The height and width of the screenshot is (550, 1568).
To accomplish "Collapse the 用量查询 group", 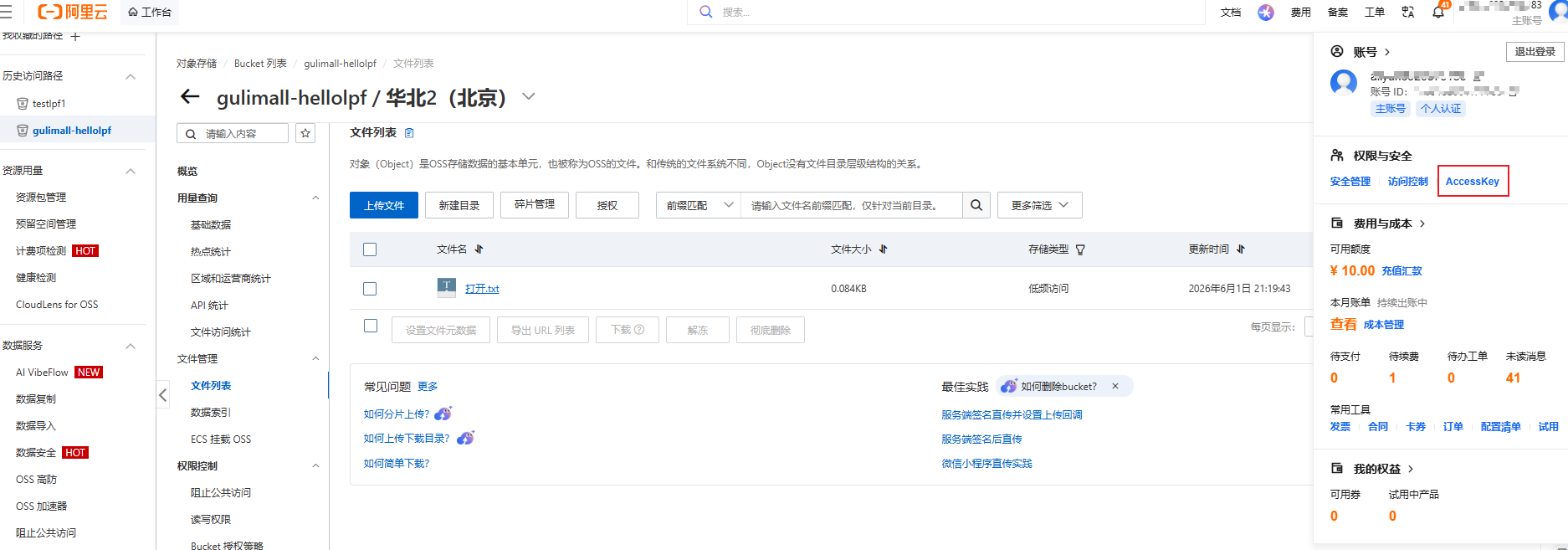I will [x=315, y=198].
